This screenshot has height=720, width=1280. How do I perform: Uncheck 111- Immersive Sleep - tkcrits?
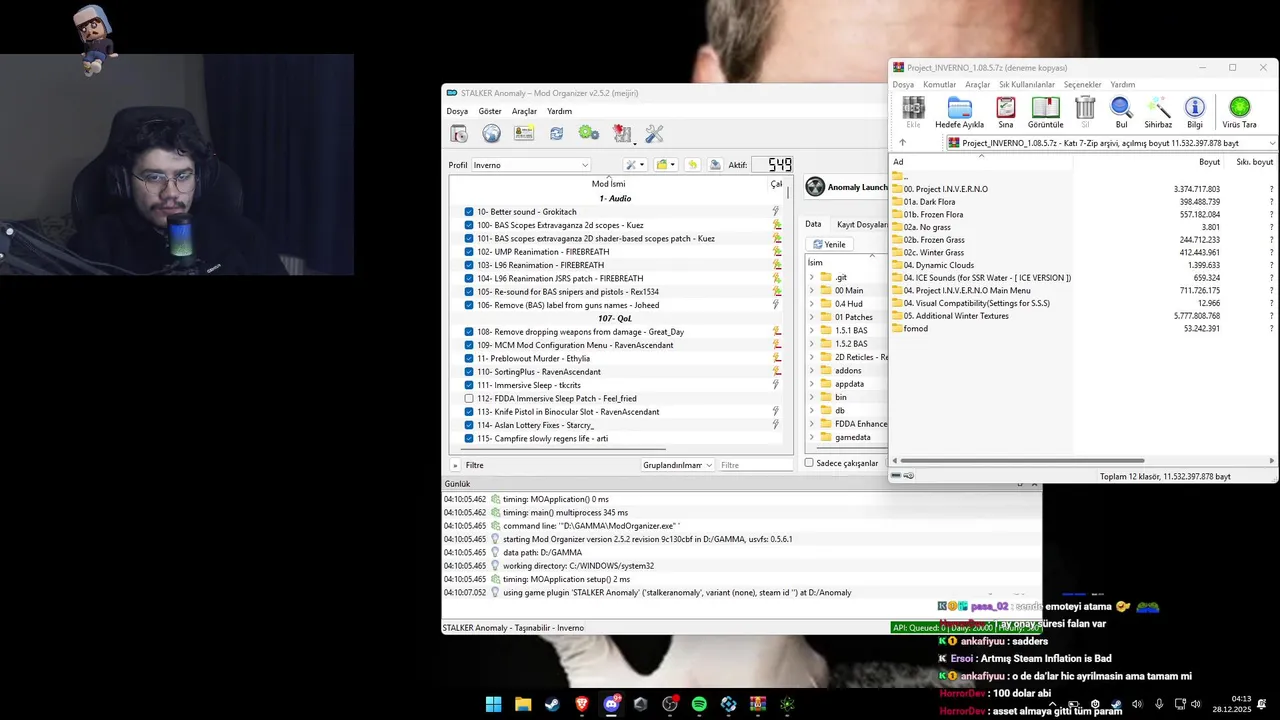(x=469, y=385)
